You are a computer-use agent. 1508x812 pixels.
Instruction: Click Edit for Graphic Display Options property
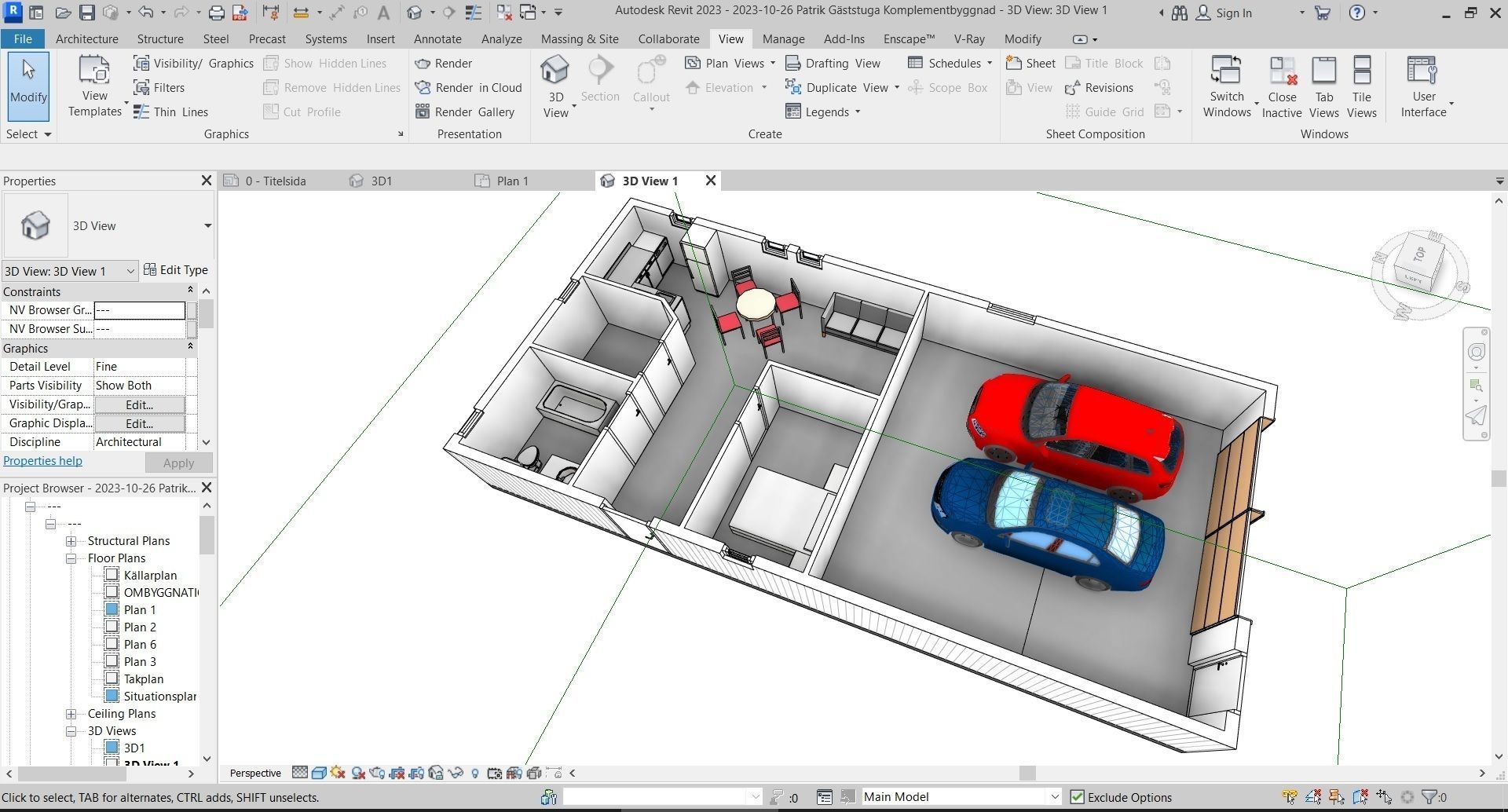tap(140, 424)
